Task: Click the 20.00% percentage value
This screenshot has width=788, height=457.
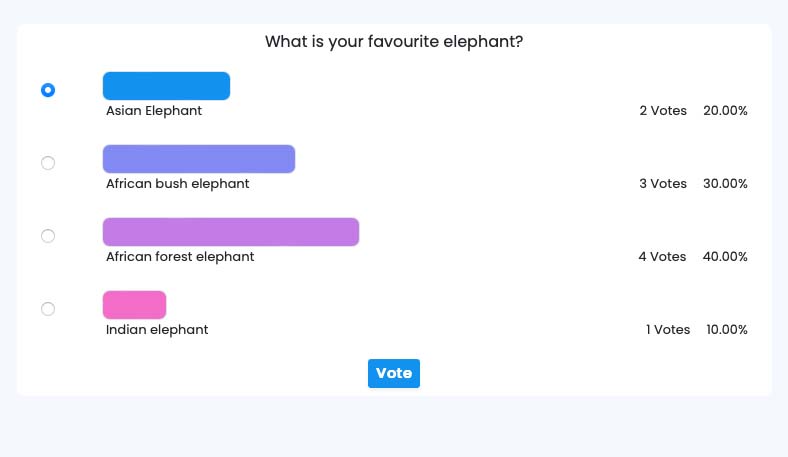Action: (x=725, y=111)
